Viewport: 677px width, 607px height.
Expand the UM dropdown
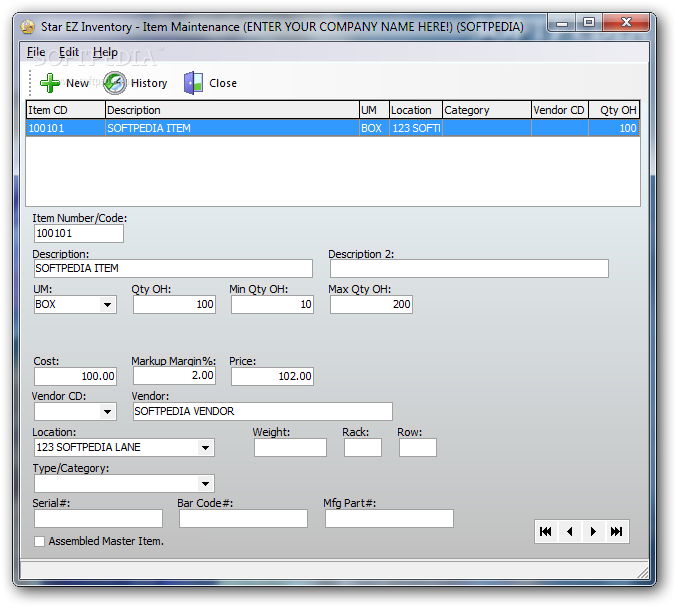[x=108, y=305]
